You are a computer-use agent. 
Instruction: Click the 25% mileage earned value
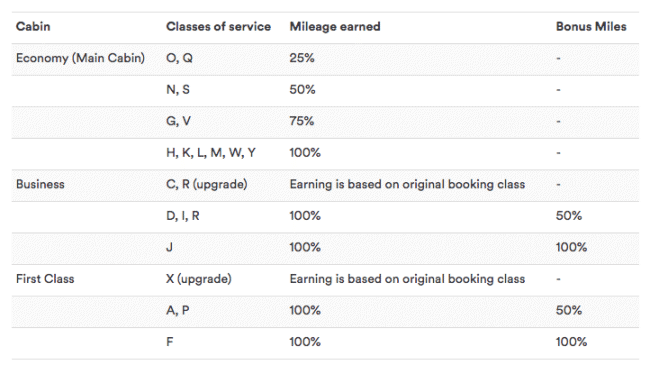tap(302, 58)
